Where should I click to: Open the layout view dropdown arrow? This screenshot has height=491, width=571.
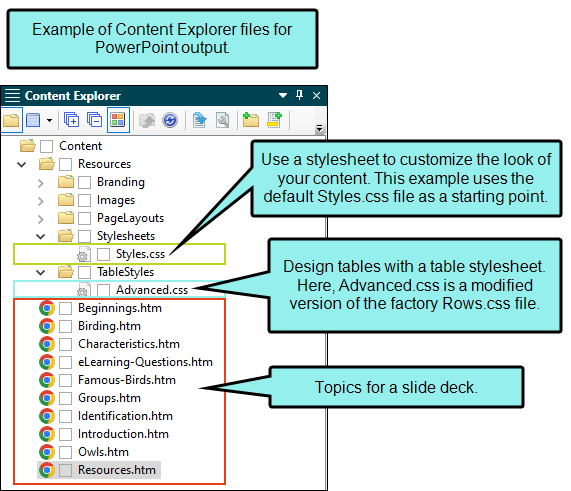[49, 120]
